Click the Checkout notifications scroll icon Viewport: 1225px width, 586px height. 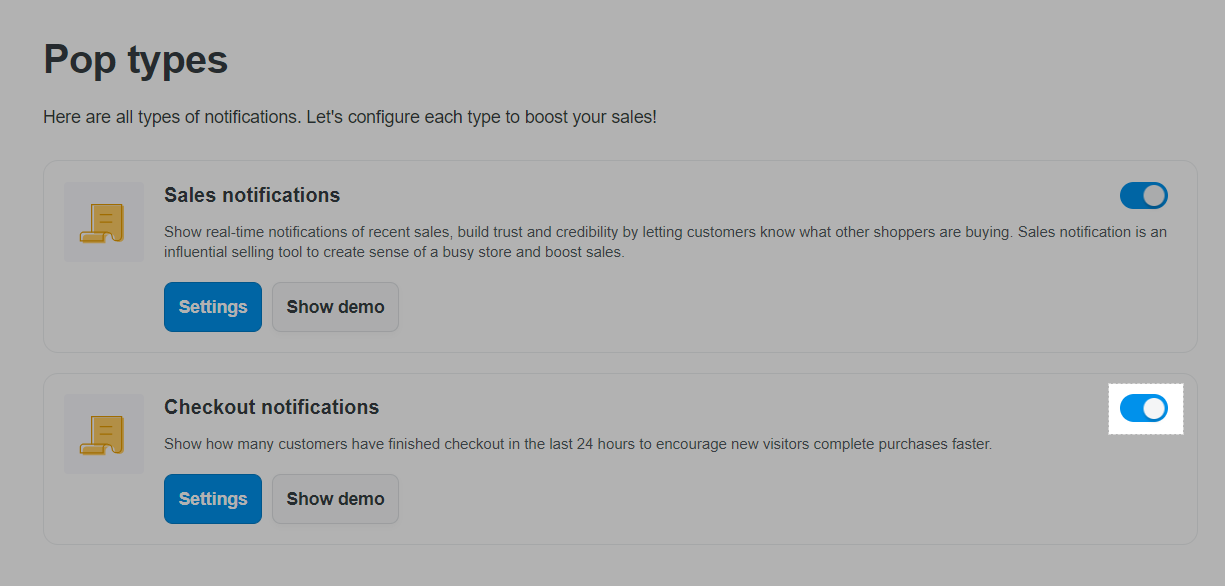tap(101, 434)
